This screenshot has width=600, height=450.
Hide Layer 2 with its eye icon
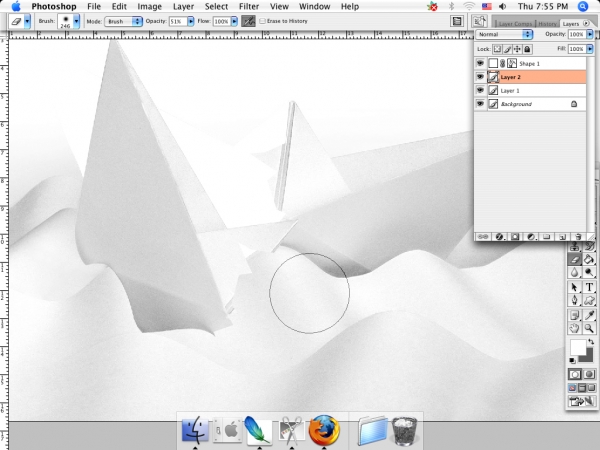(480, 77)
